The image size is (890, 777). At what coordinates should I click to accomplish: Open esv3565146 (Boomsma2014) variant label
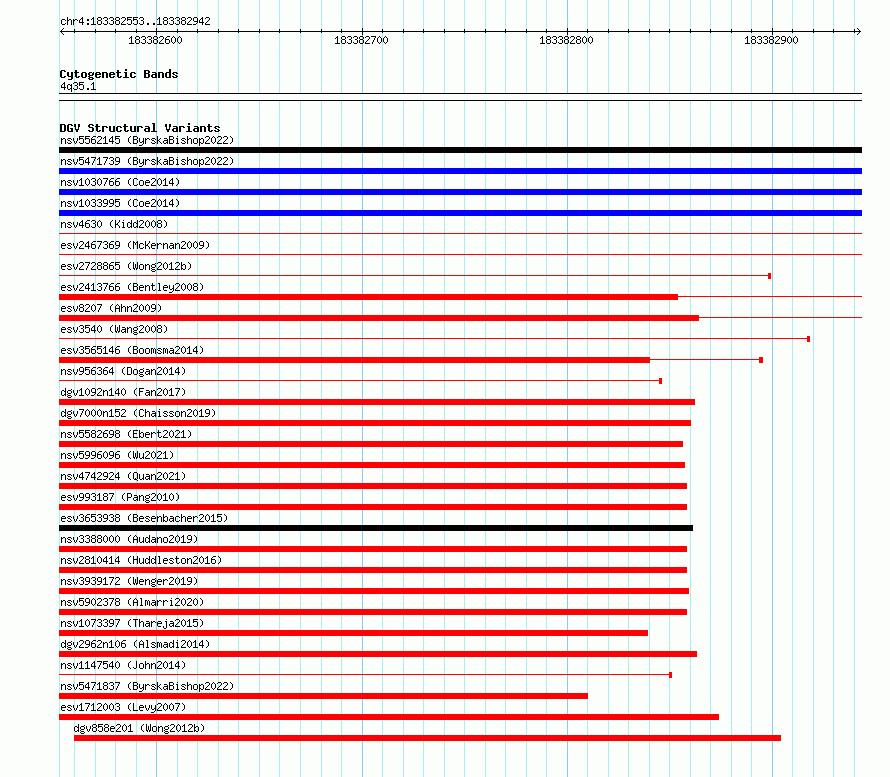click(132, 350)
